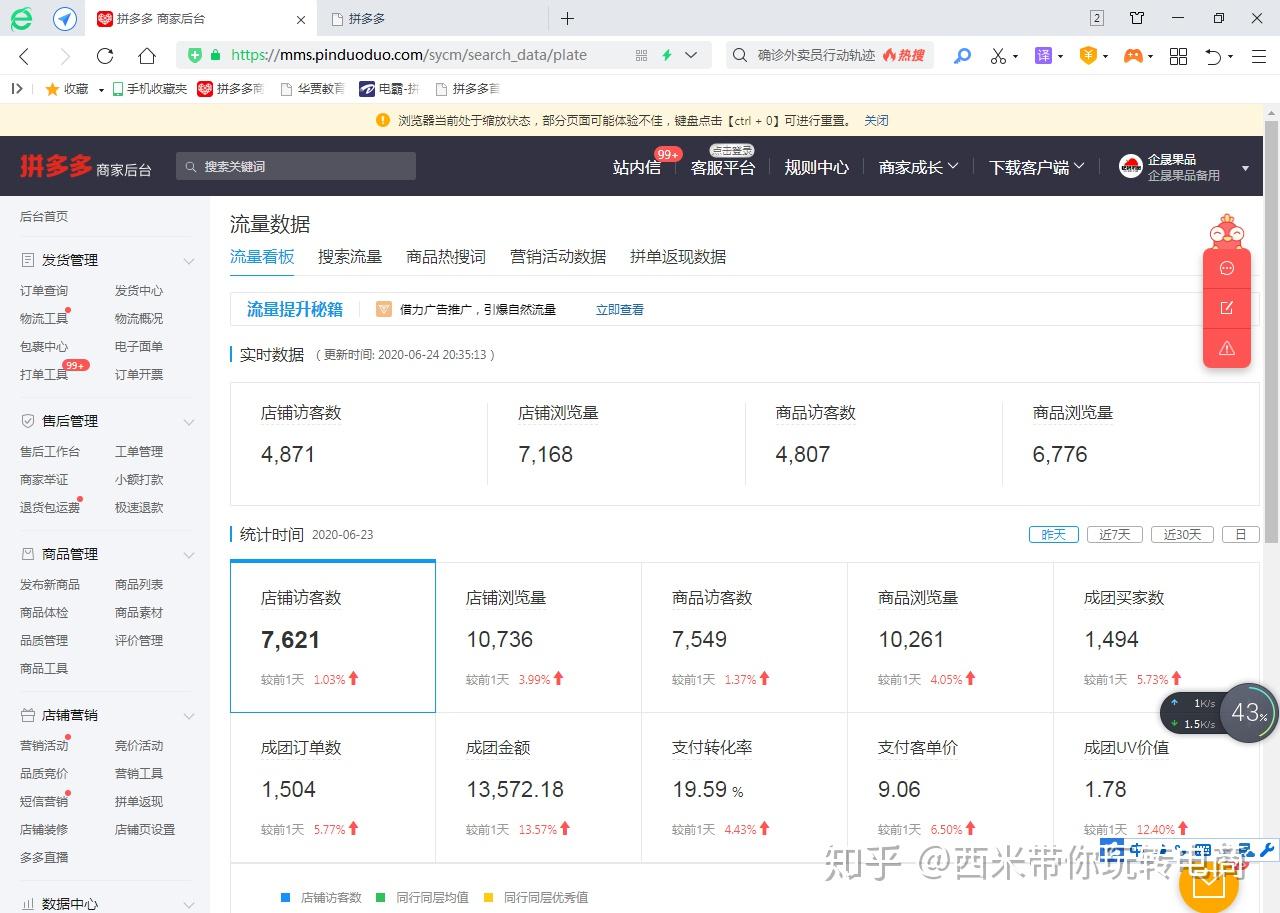Click 关闭 on the zoom notice bar
Screen dimensions: 1280x913
(876, 120)
